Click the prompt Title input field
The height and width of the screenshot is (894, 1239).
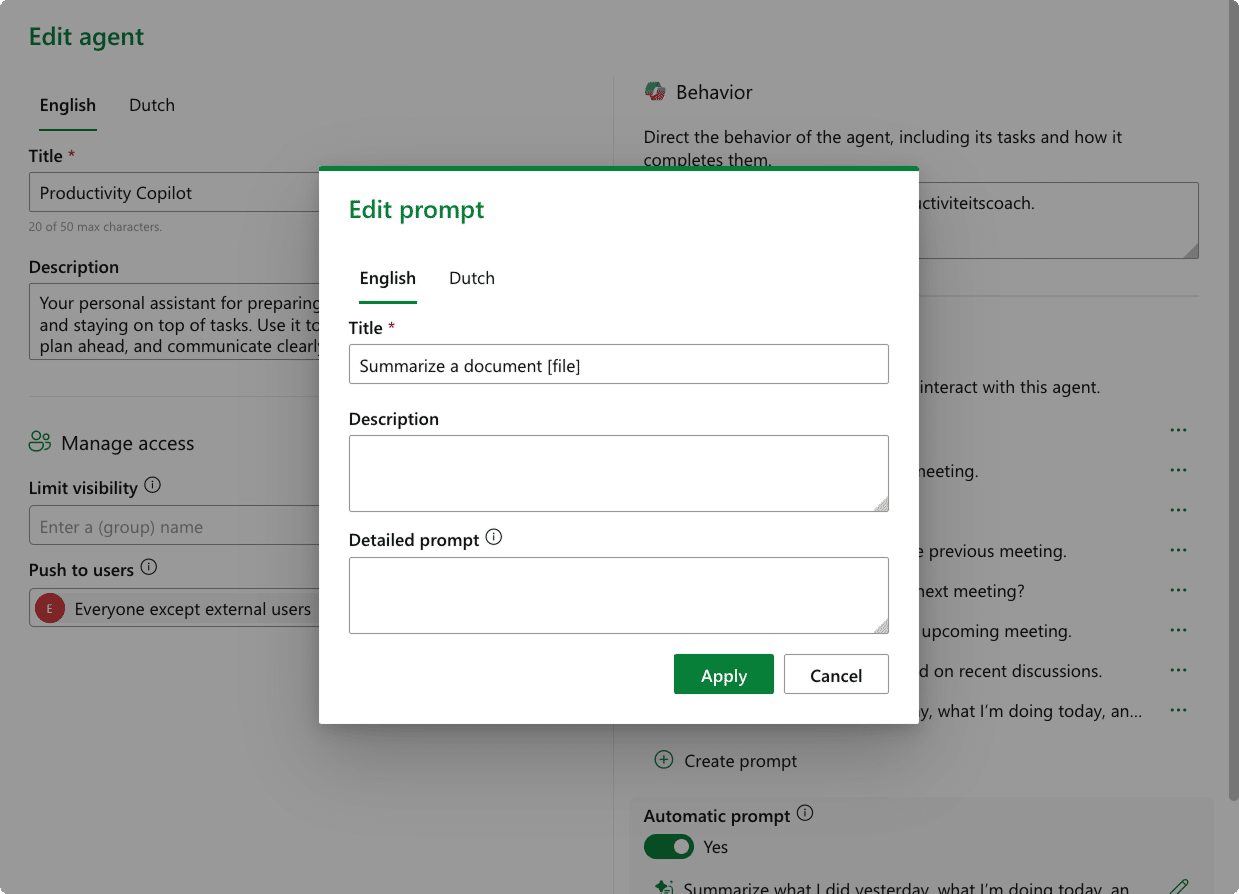[x=618, y=365]
